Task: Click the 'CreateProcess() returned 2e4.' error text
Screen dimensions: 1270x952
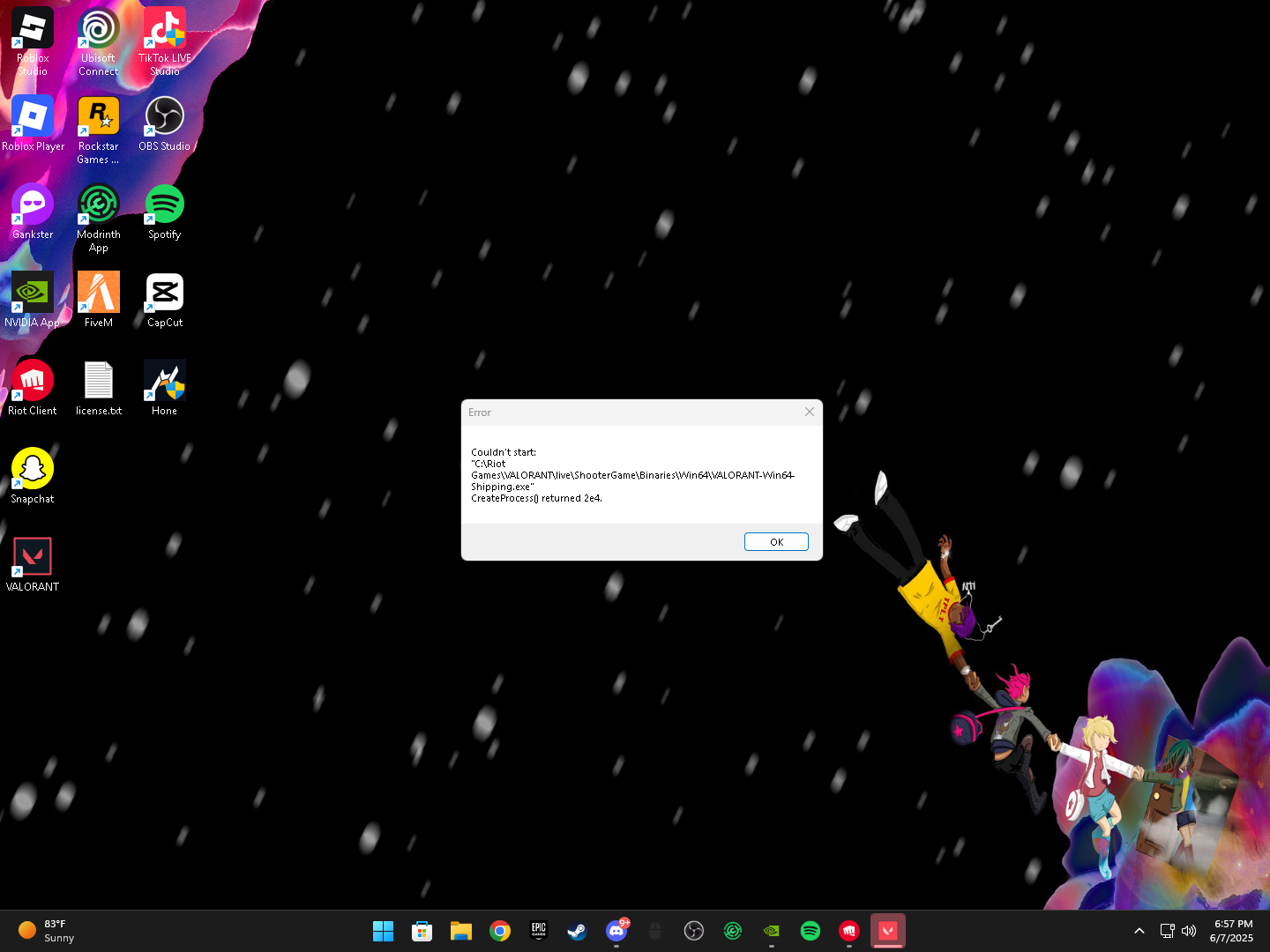Action: point(536,498)
